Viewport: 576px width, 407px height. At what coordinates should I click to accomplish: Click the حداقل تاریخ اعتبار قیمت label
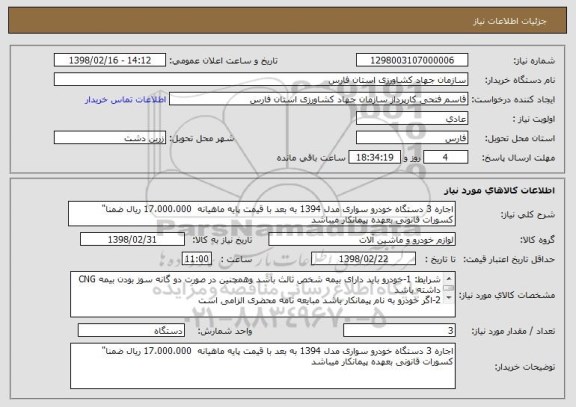508,259
